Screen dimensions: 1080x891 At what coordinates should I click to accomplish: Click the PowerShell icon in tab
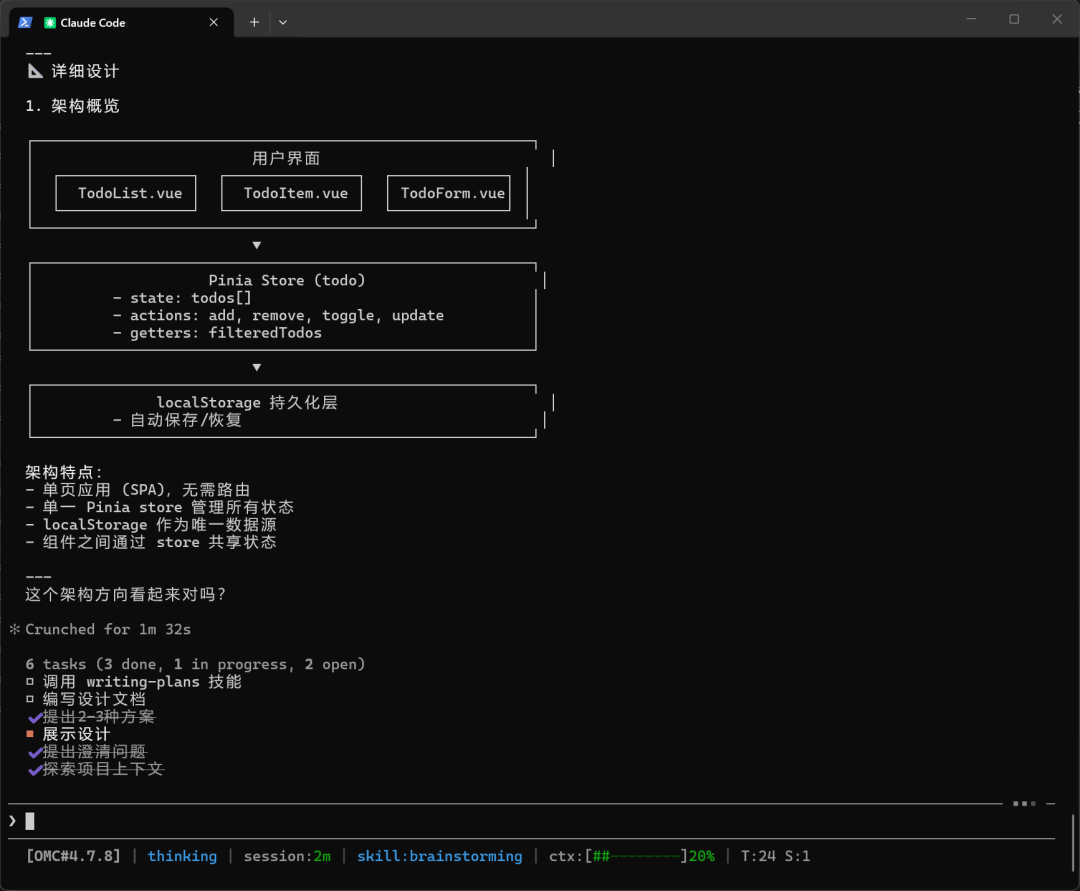(25, 22)
